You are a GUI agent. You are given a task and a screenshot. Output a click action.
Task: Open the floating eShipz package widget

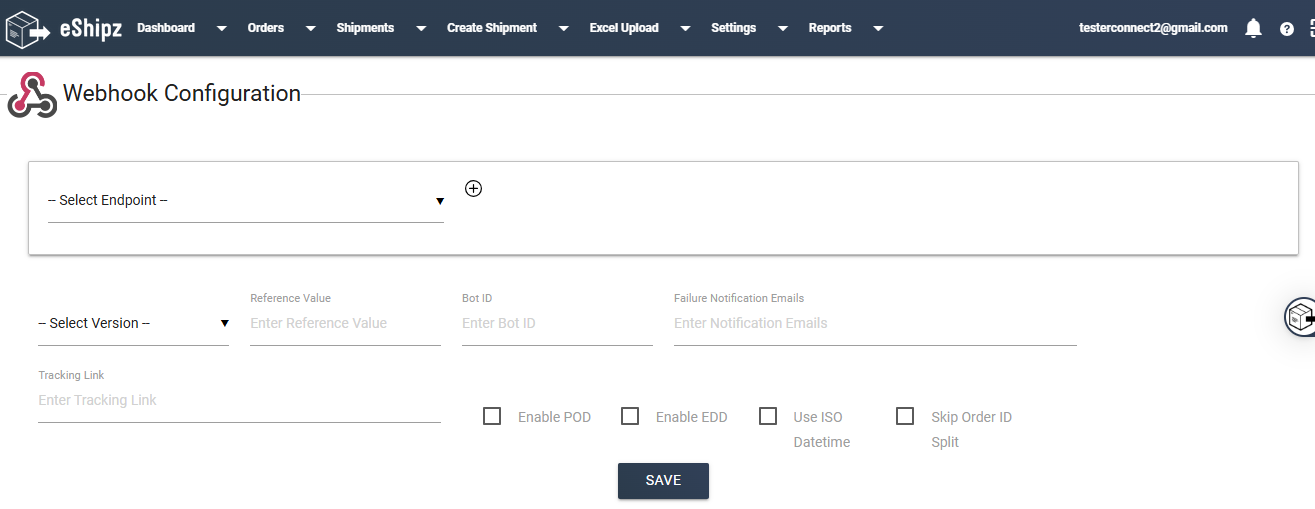click(1300, 317)
